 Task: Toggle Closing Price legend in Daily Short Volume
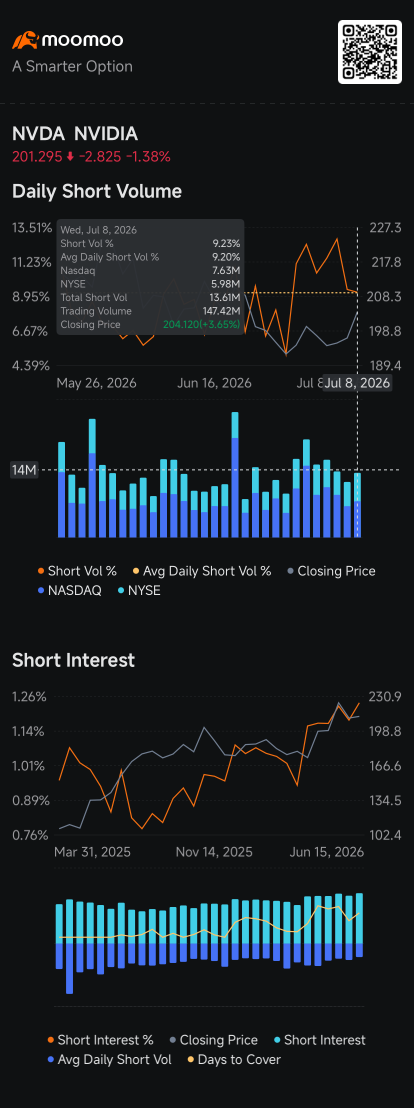click(x=331, y=571)
